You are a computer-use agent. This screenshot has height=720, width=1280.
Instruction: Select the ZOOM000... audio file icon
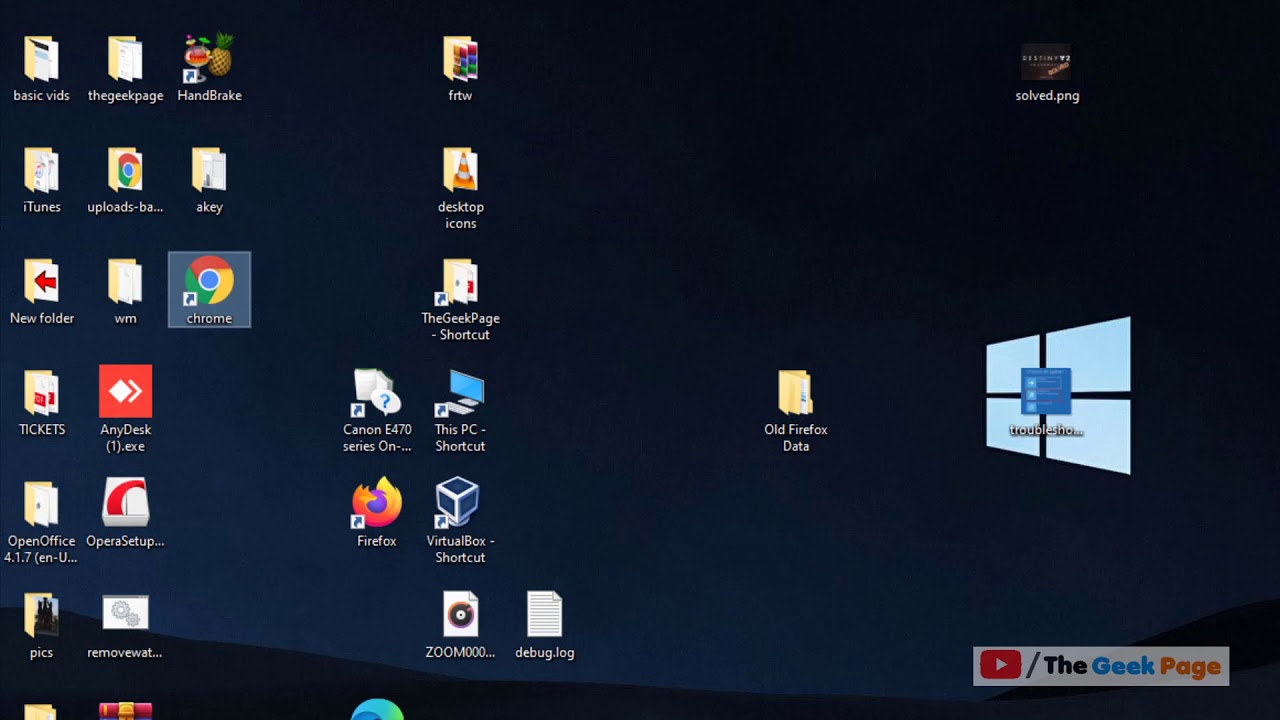pos(460,614)
